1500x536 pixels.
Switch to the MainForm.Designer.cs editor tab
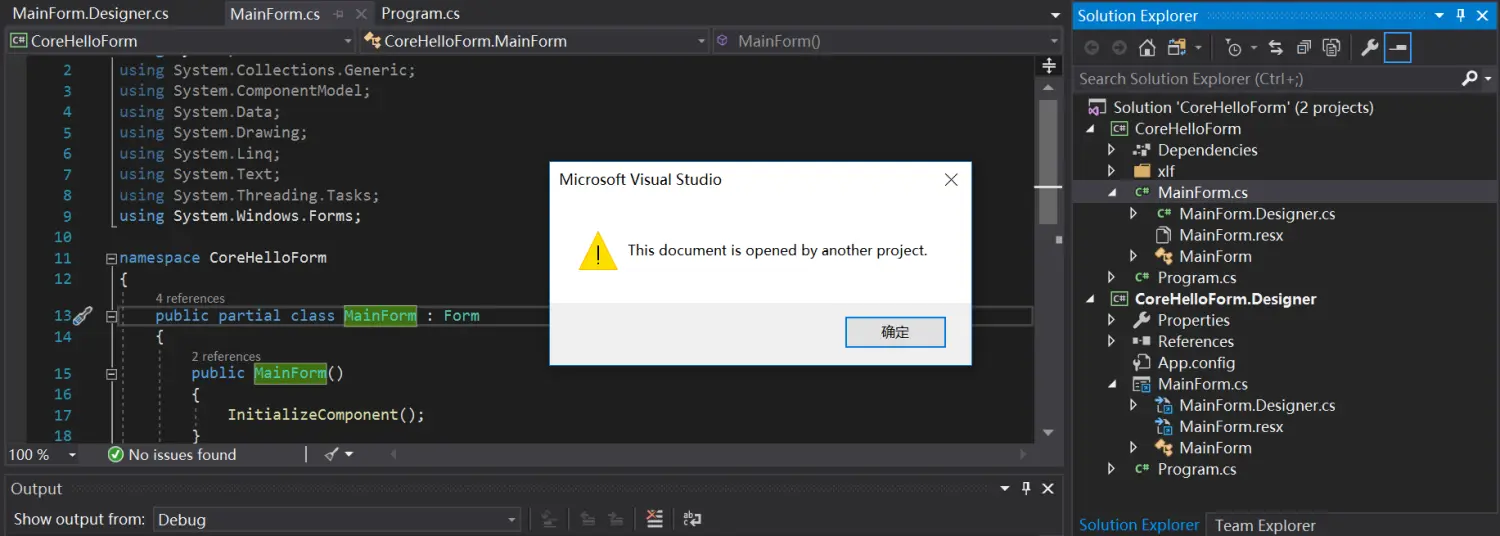click(90, 14)
